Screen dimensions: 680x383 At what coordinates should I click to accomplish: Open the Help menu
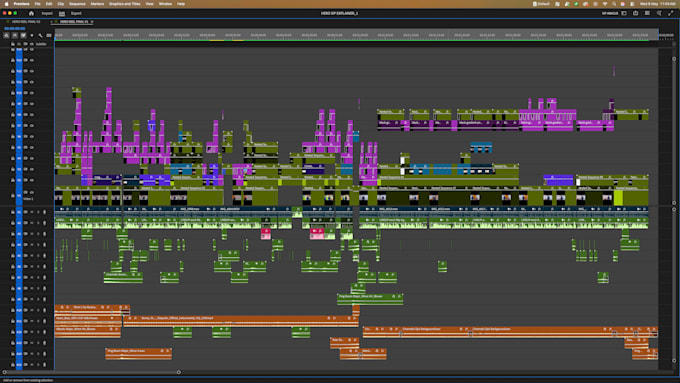click(181, 4)
